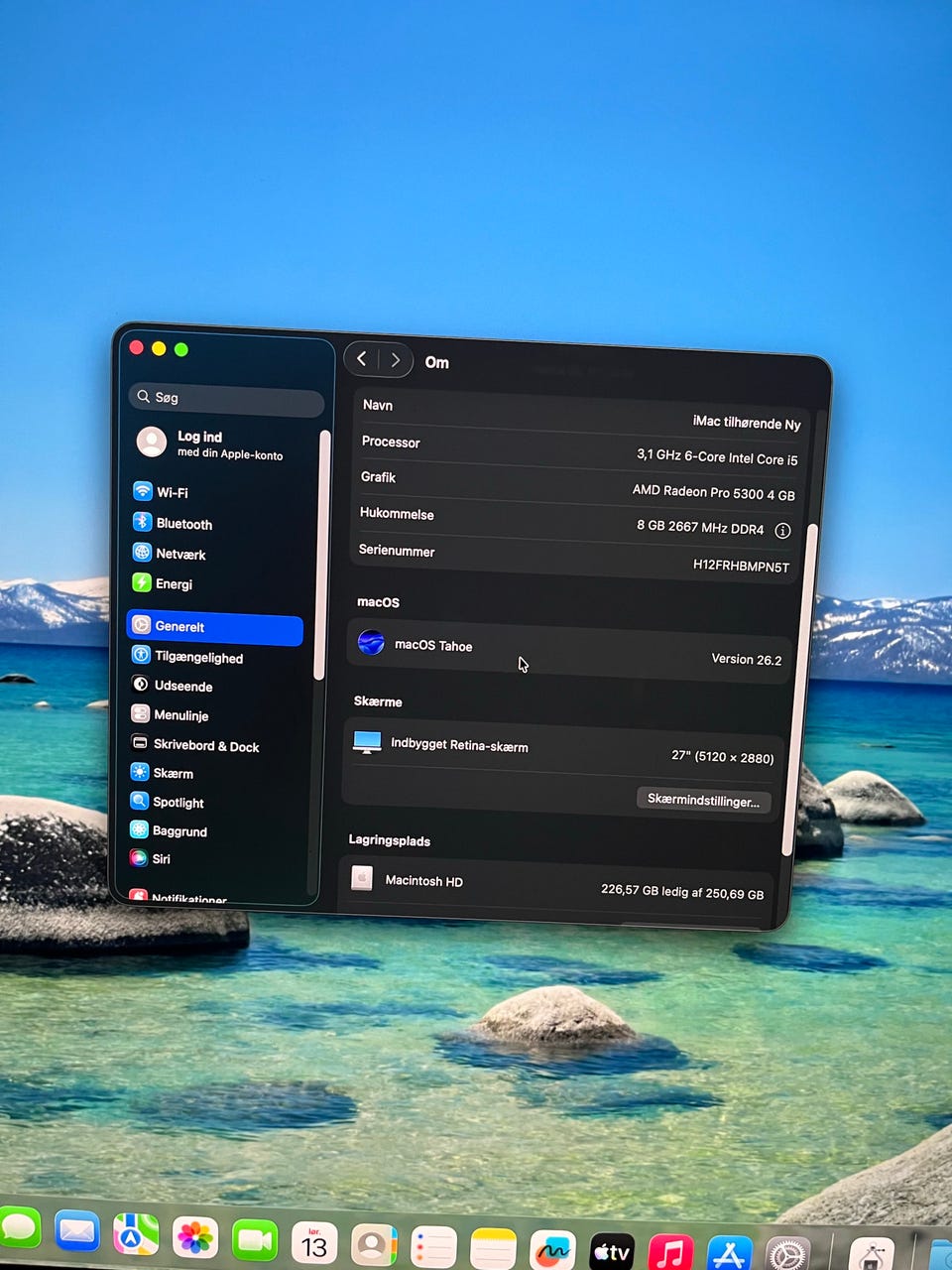
Task: Click '226,57 GB ledig af 250,69 GB'
Action: click(x=682, y=891)
